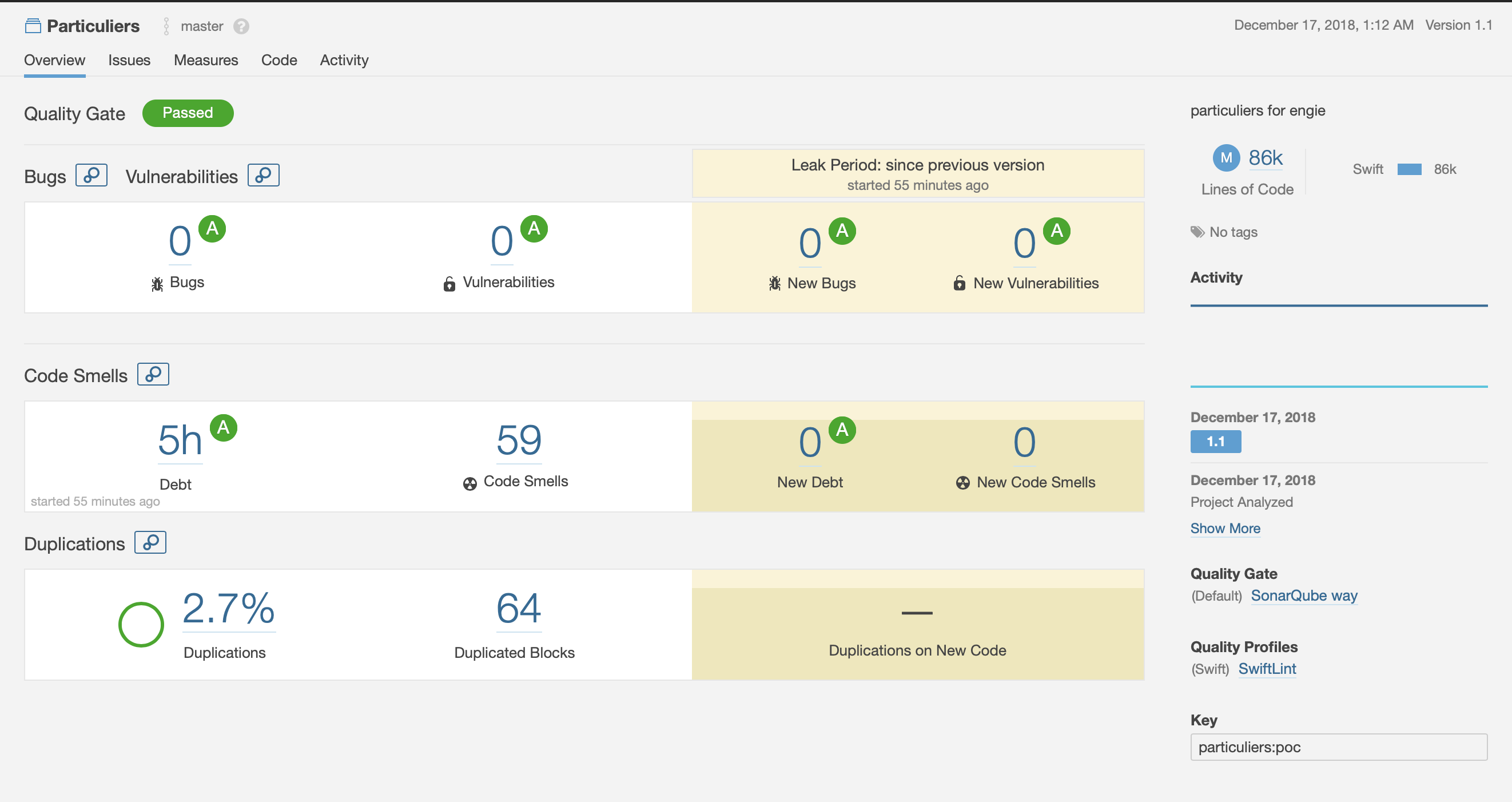The width and height of the screenshot is (1512, 802).
Task: Open the SwiftLint quality profile
Action: coord(1267,669)
